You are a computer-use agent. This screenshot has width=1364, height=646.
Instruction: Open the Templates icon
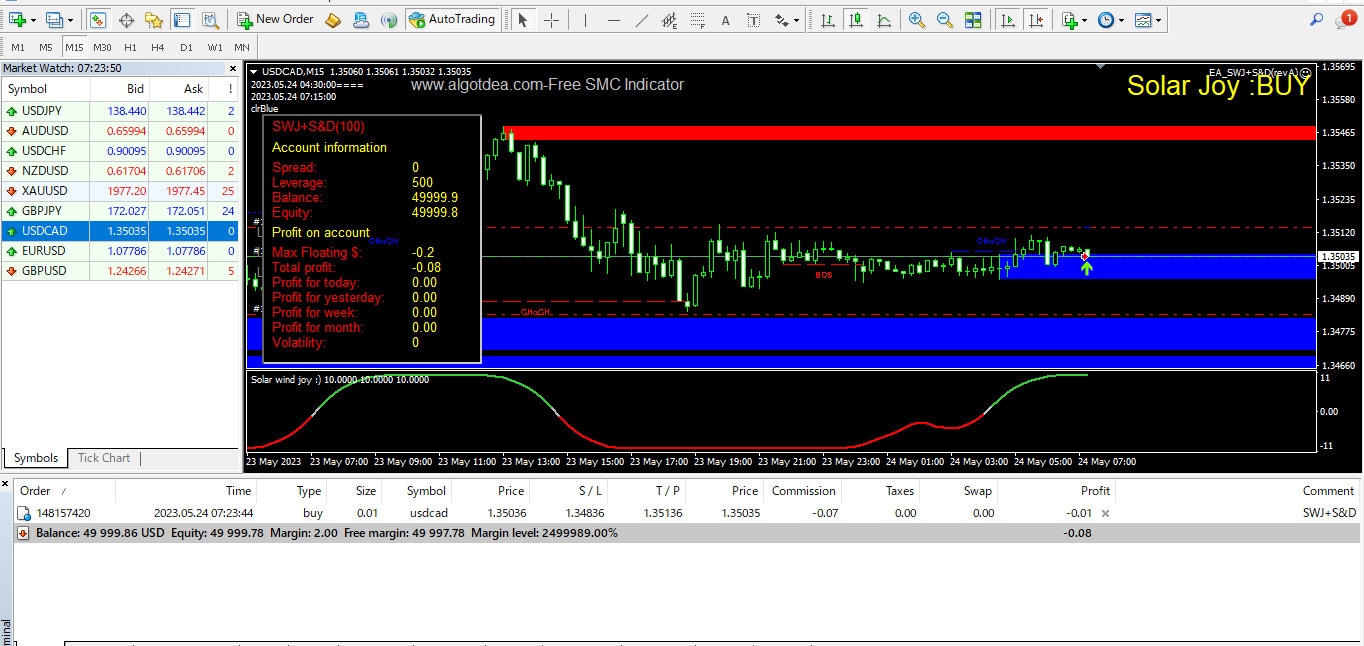(1143, 19)
